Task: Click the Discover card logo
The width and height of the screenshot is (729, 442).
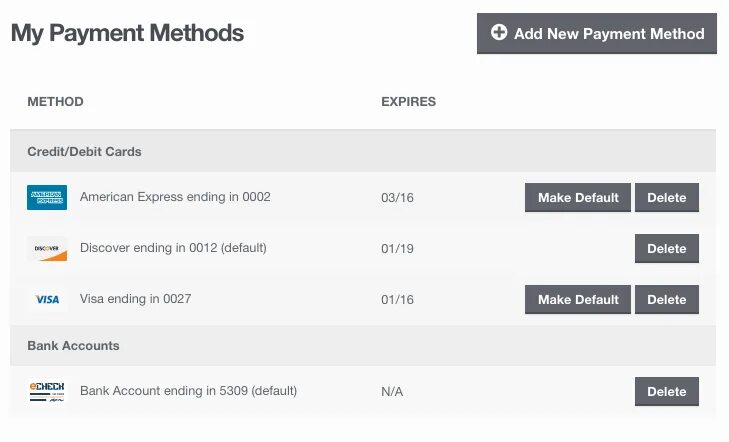Action: (47, 249)
